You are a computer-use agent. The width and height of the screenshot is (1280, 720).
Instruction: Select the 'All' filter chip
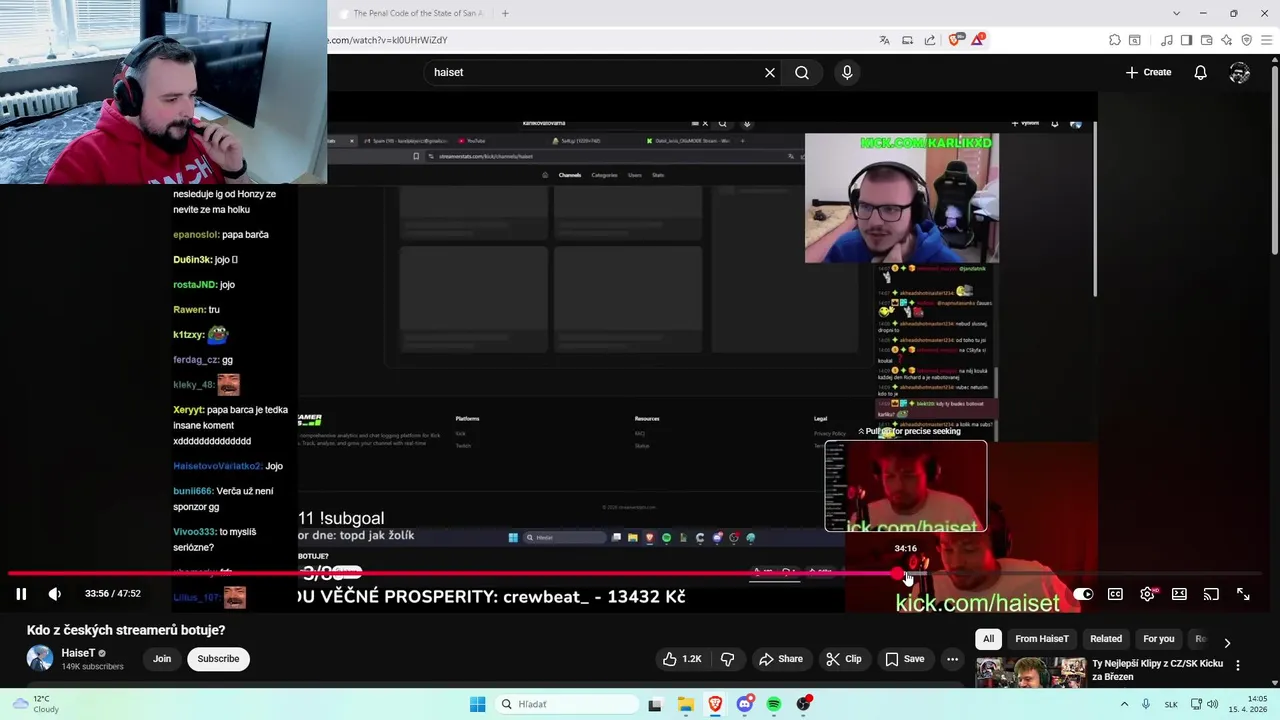coord(988,639)
